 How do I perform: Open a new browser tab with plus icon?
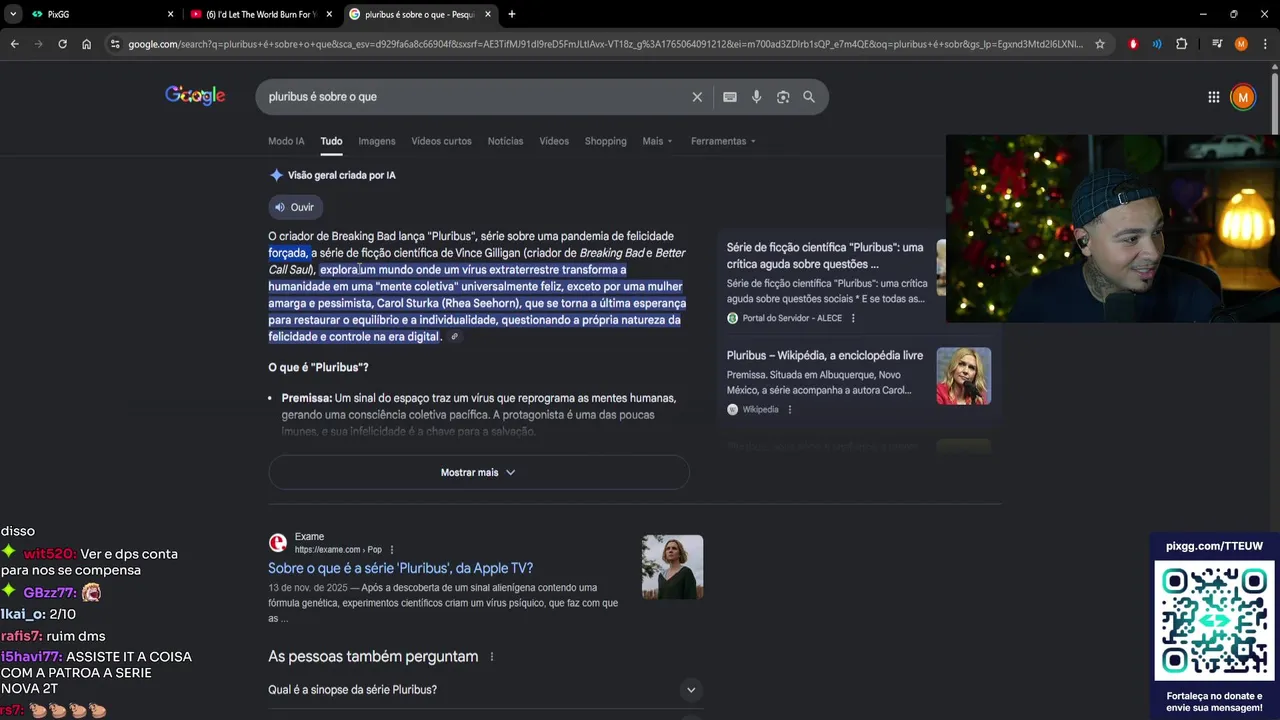click(512, 14)
